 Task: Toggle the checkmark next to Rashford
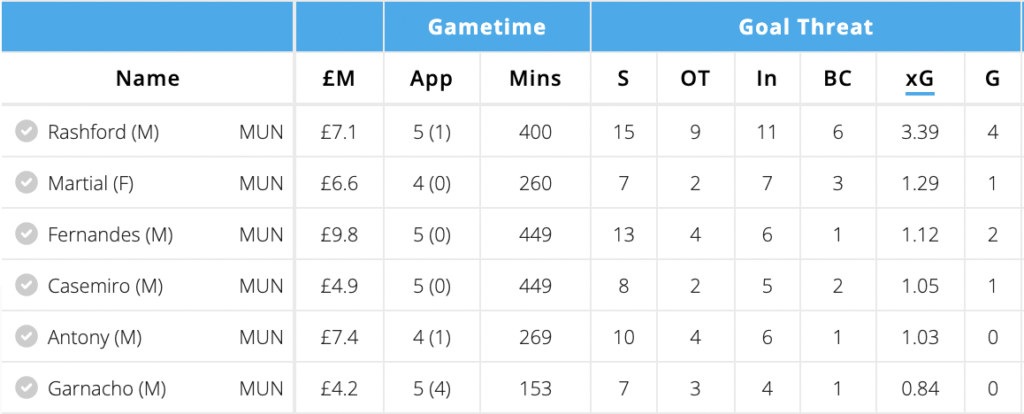tap(27, 131)
